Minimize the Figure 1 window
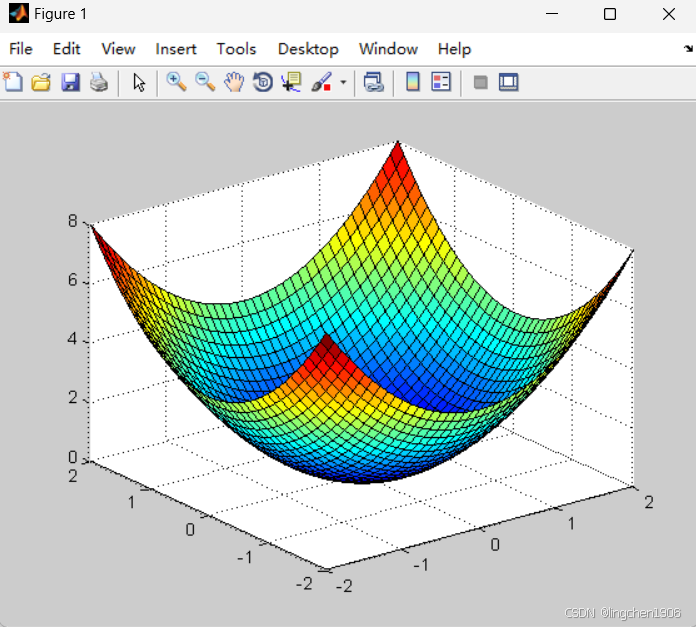This screenshot has height=627, width=696. 552,14
